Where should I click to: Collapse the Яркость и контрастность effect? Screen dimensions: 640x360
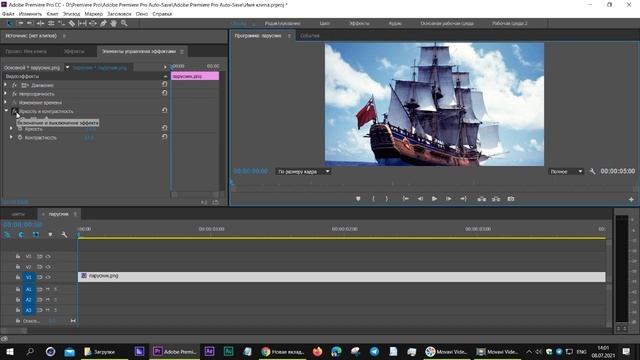[6, 111]
